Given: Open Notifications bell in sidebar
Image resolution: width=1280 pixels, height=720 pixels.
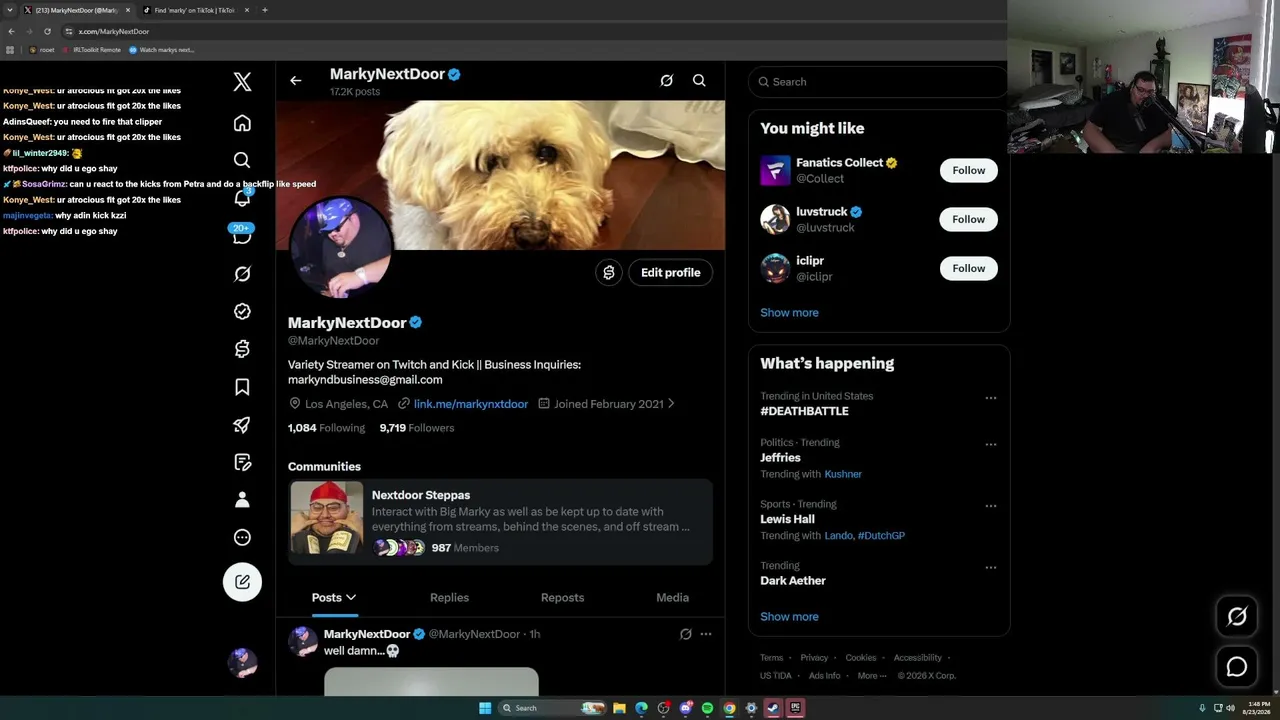Looking at the screenshot, I should (x=242, y=197).
